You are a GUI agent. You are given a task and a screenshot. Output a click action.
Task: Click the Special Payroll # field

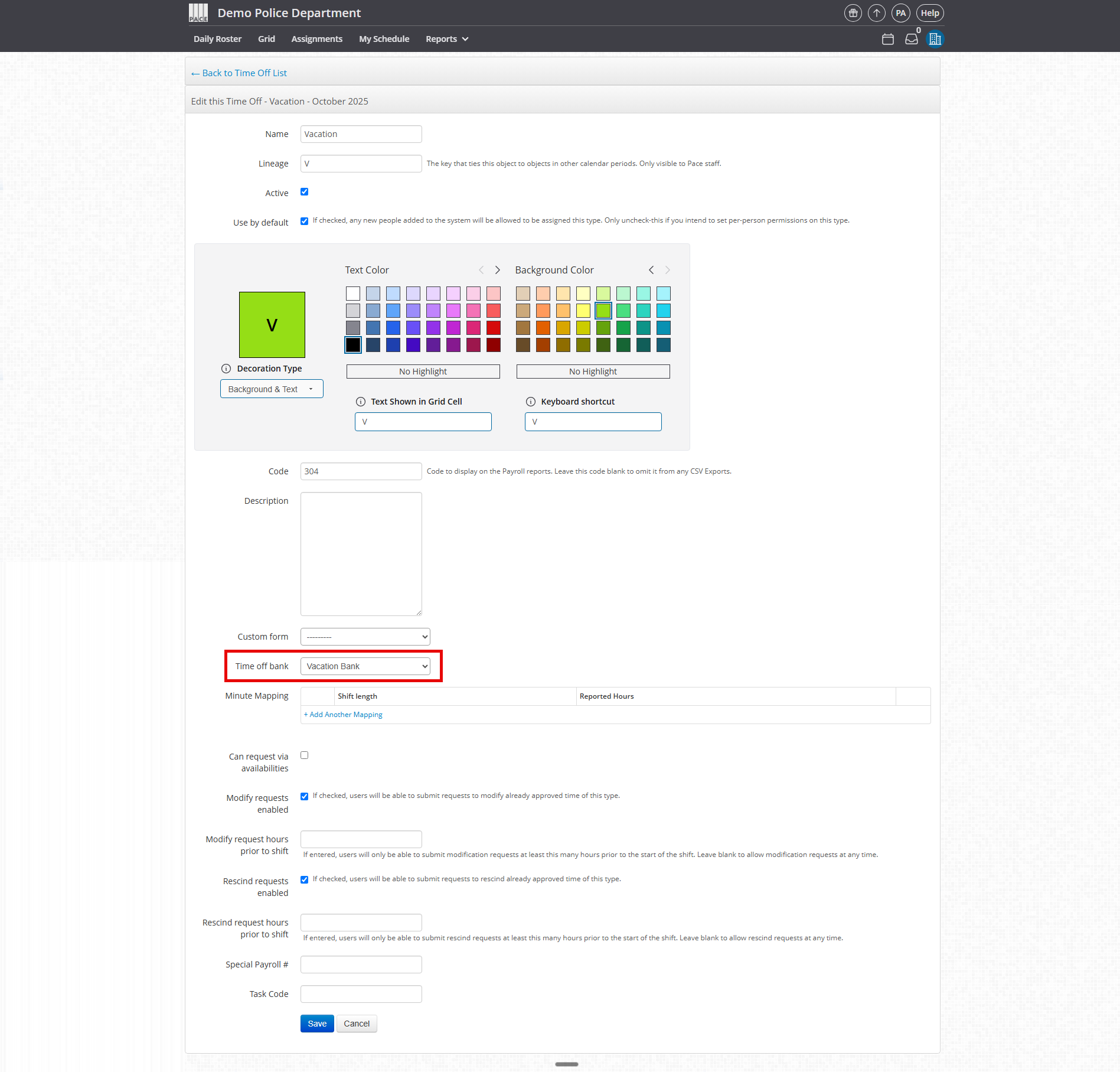361,965
